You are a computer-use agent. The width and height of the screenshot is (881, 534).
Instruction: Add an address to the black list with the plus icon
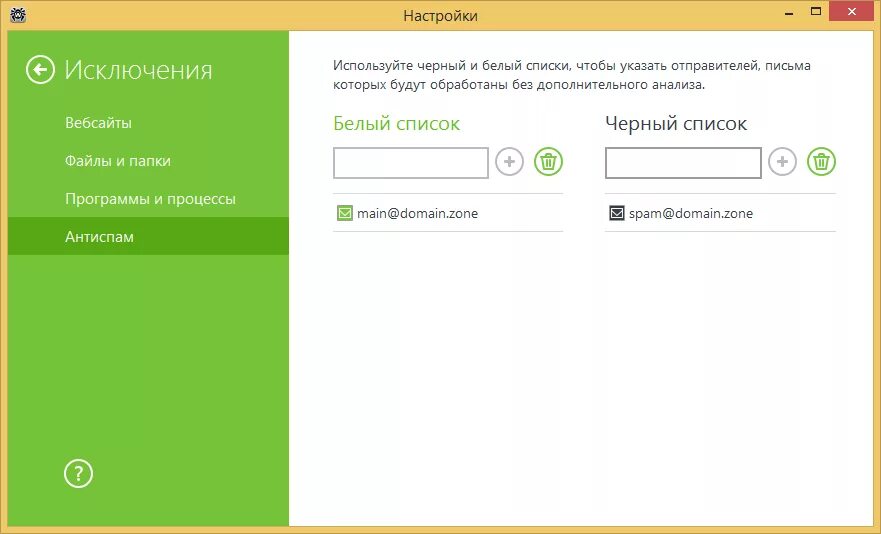coord(782,162)
